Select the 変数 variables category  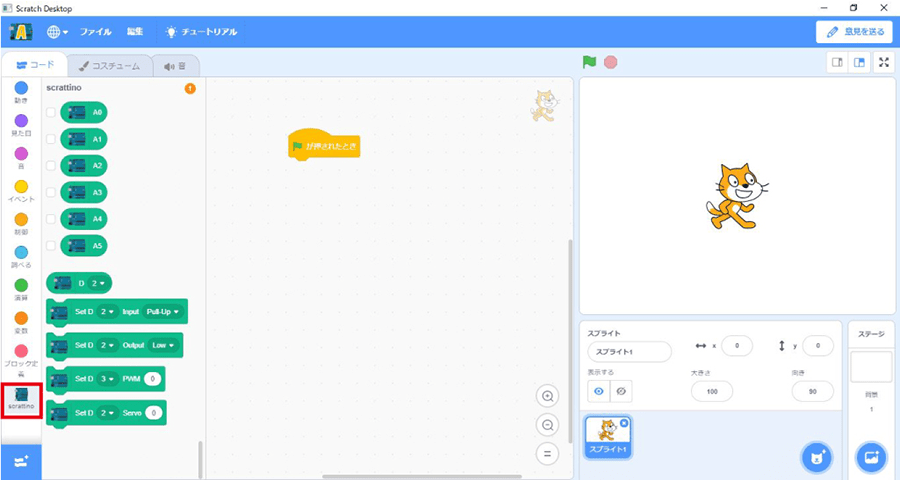point(21,323)
